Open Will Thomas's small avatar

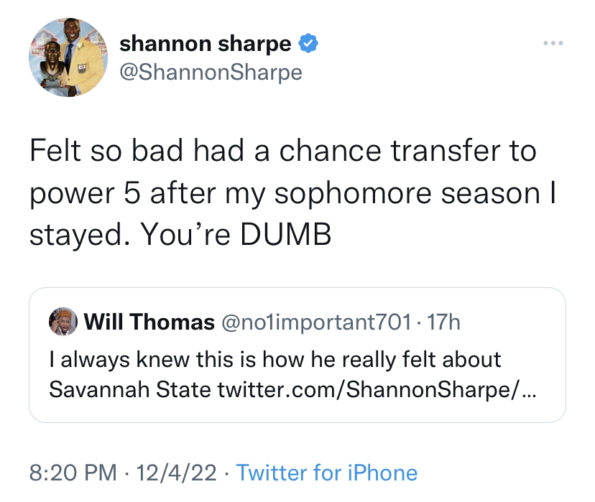click(x=63, y=321)
